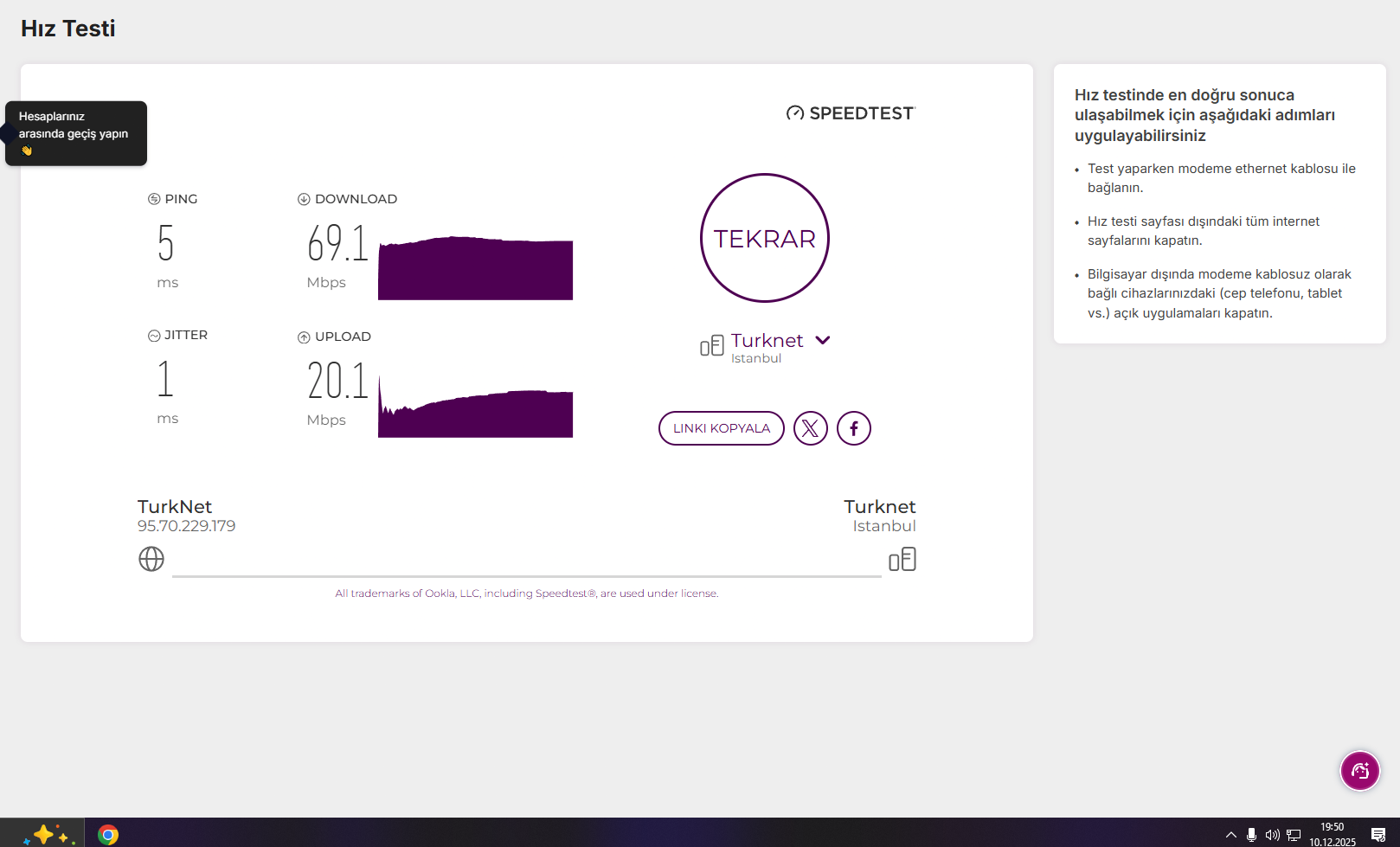
Task: Open Chrome from the taskbar
Action: click(108, 834)
